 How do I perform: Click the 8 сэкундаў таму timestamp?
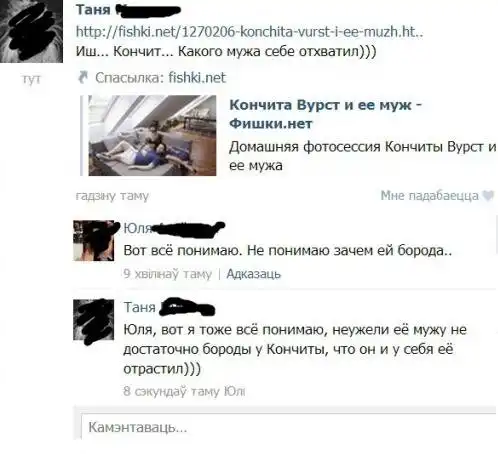click(172, 391)
